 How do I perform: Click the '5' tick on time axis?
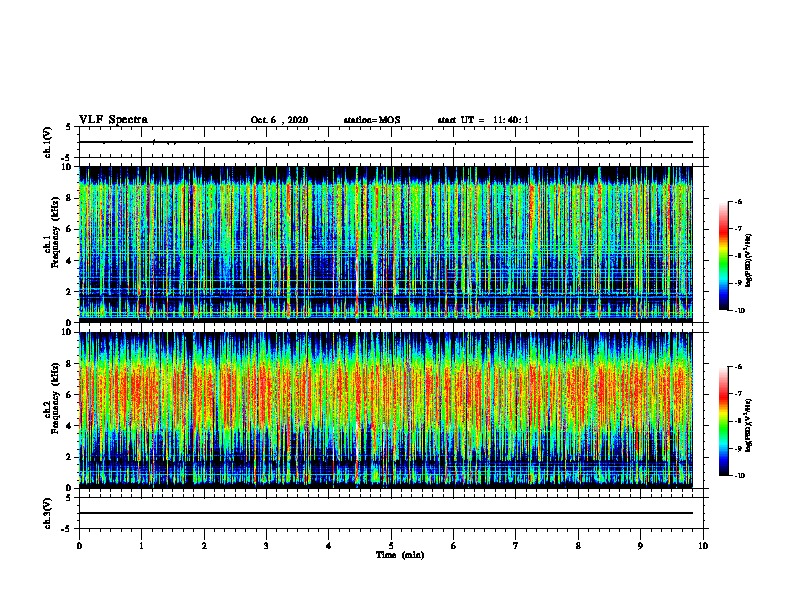click(x=391, y=545)
